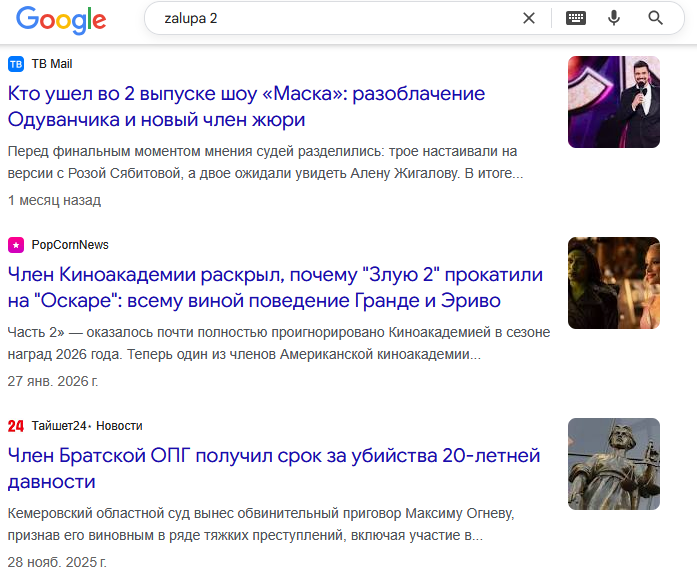
Task: Click the red 24 Тайшет24 favicon
Action: [x=16, y=426]
